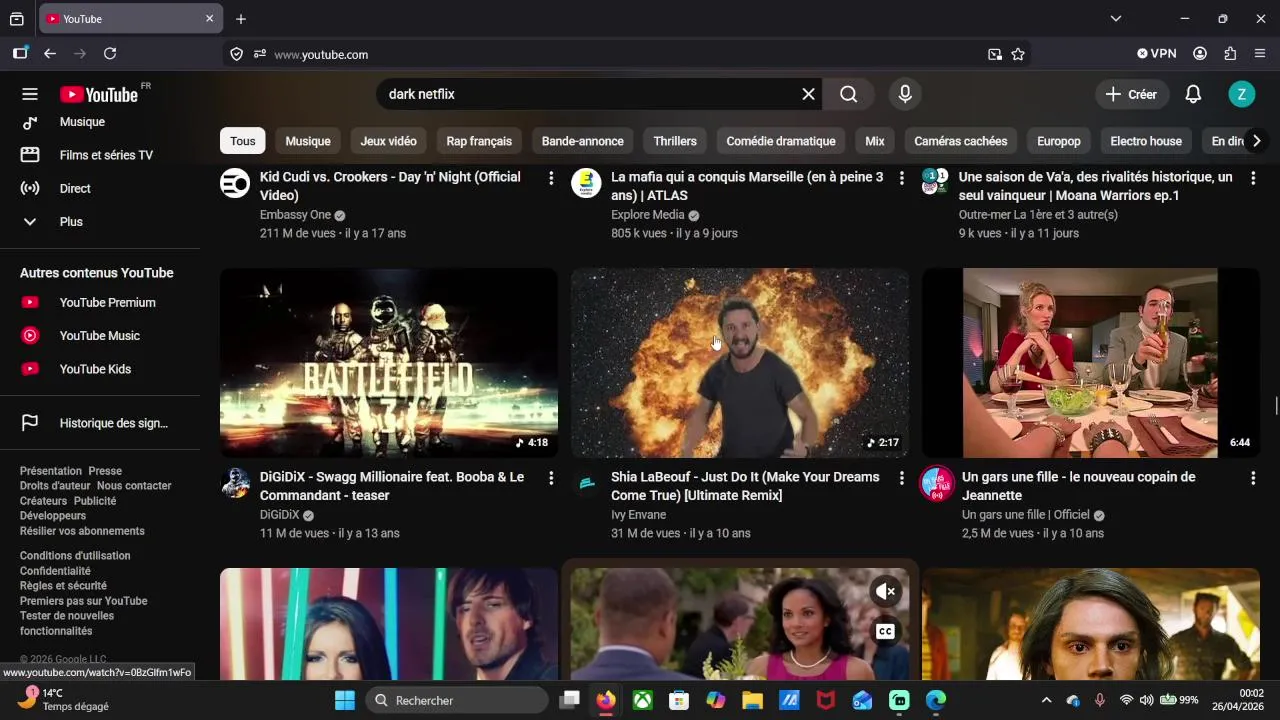The image size is (1280, 720).
Task: Open the Confidentialité footer link
Action: coord(55,571)
